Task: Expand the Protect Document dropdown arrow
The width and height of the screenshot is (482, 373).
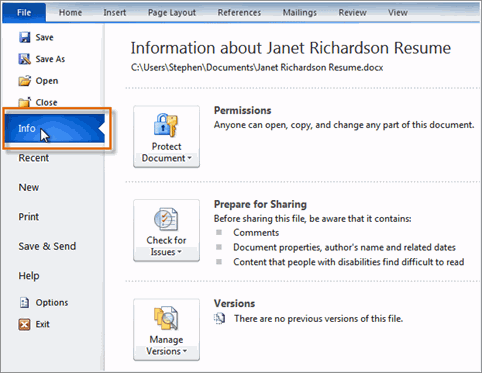Action: [189, 157]
